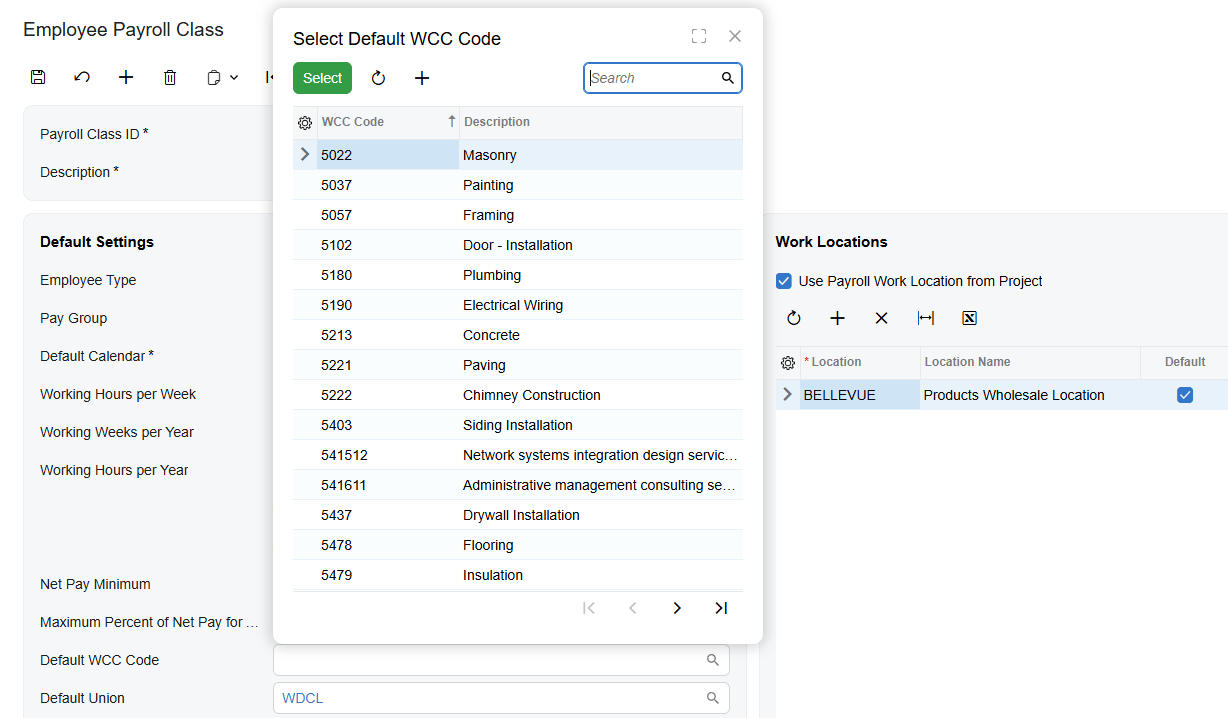
Task: Select code 5403 Siding Installation
Action: tap(518, 425)
